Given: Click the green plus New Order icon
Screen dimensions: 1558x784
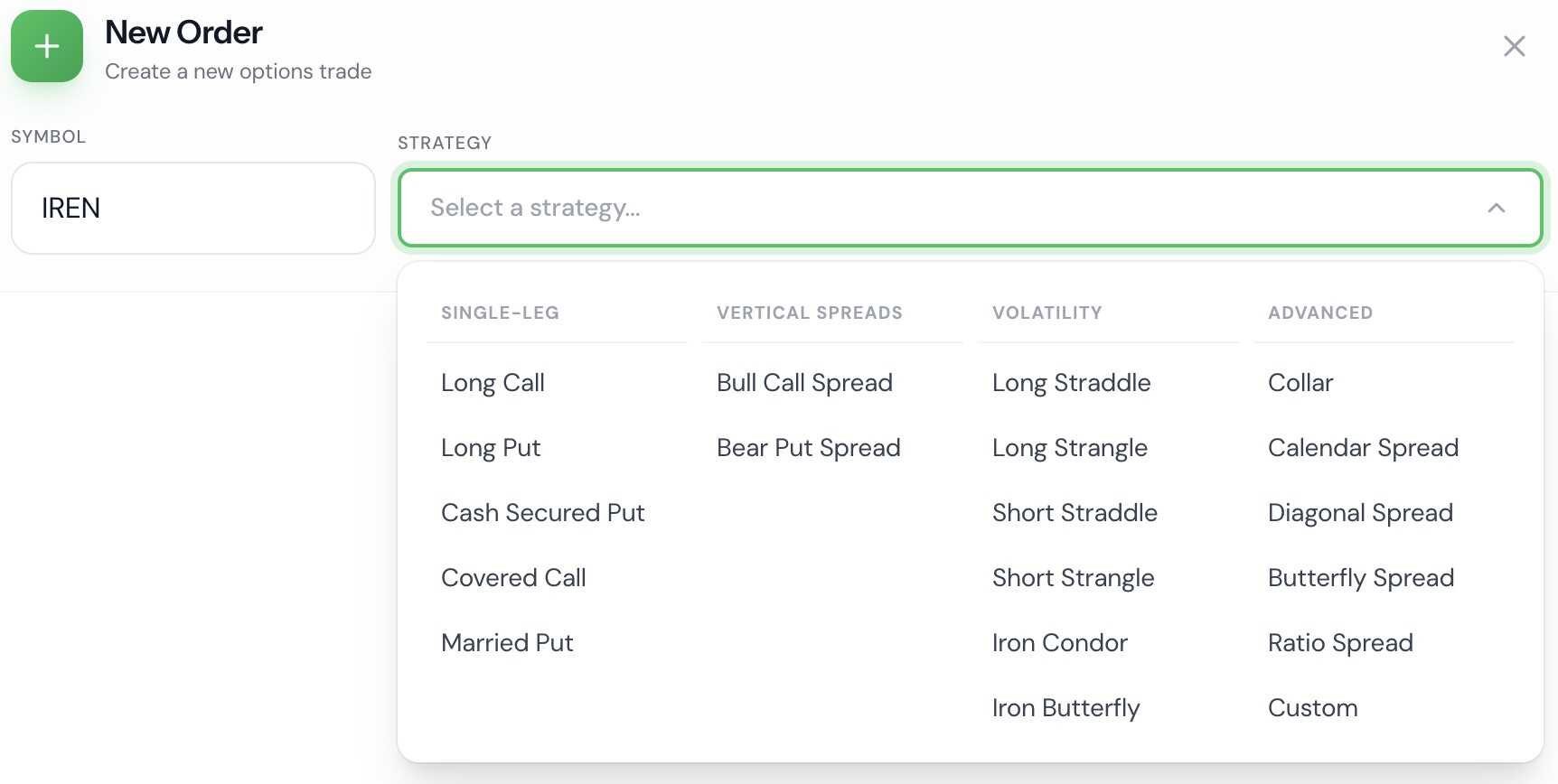Looking at the screenshot, I should (x=47, y=46).
